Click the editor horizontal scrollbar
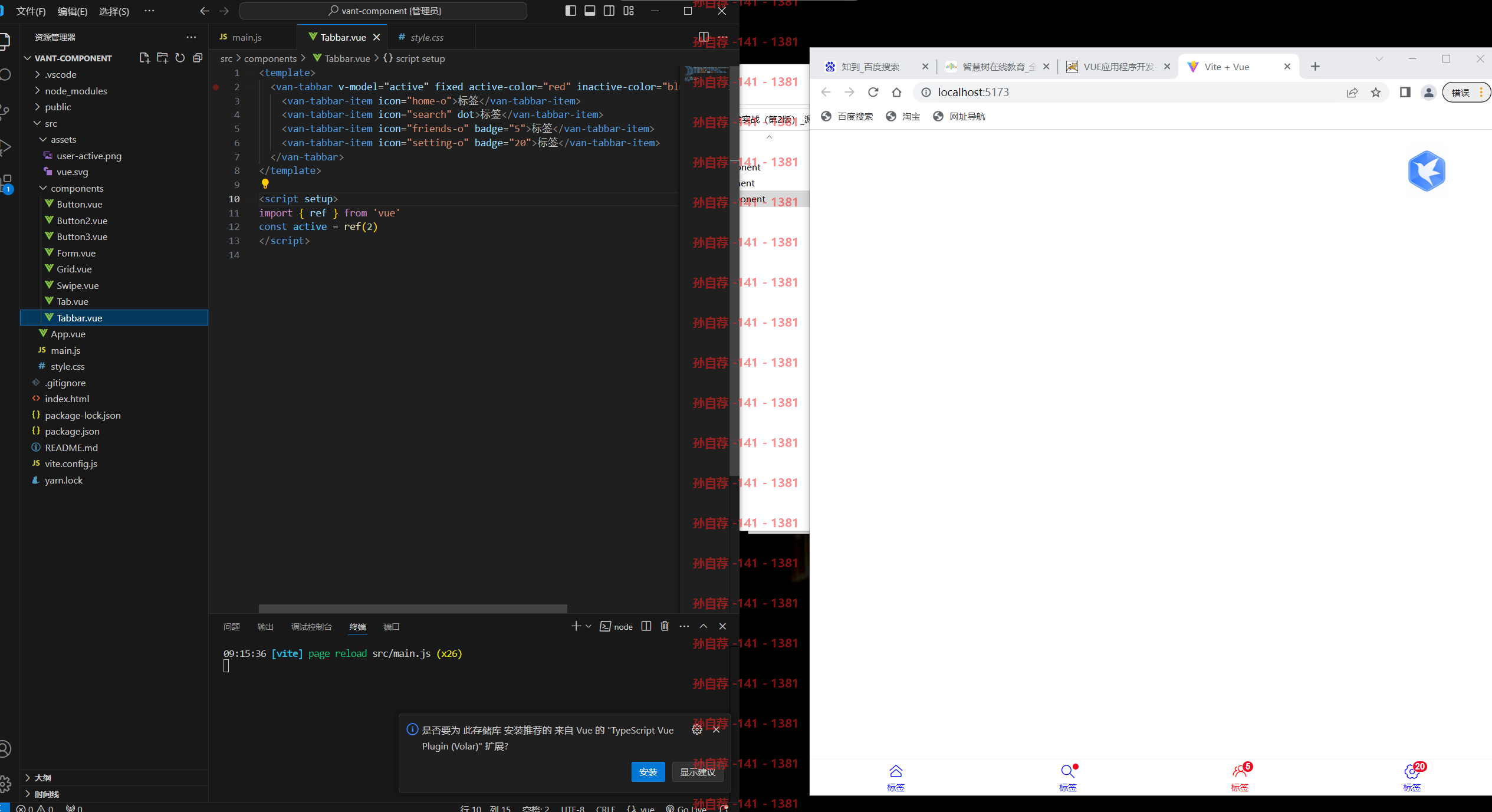 (x=413, y=609)
